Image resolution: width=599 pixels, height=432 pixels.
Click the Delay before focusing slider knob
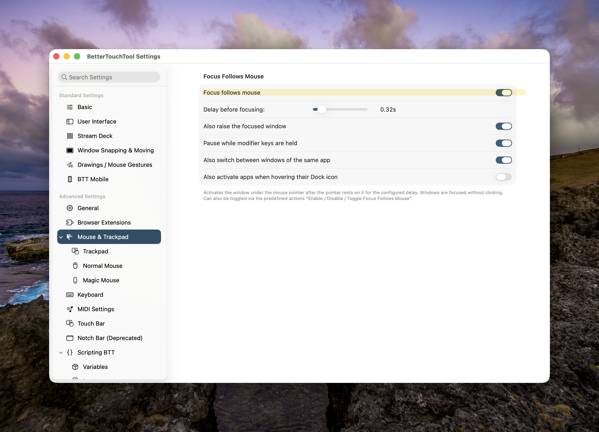[322, 110]
